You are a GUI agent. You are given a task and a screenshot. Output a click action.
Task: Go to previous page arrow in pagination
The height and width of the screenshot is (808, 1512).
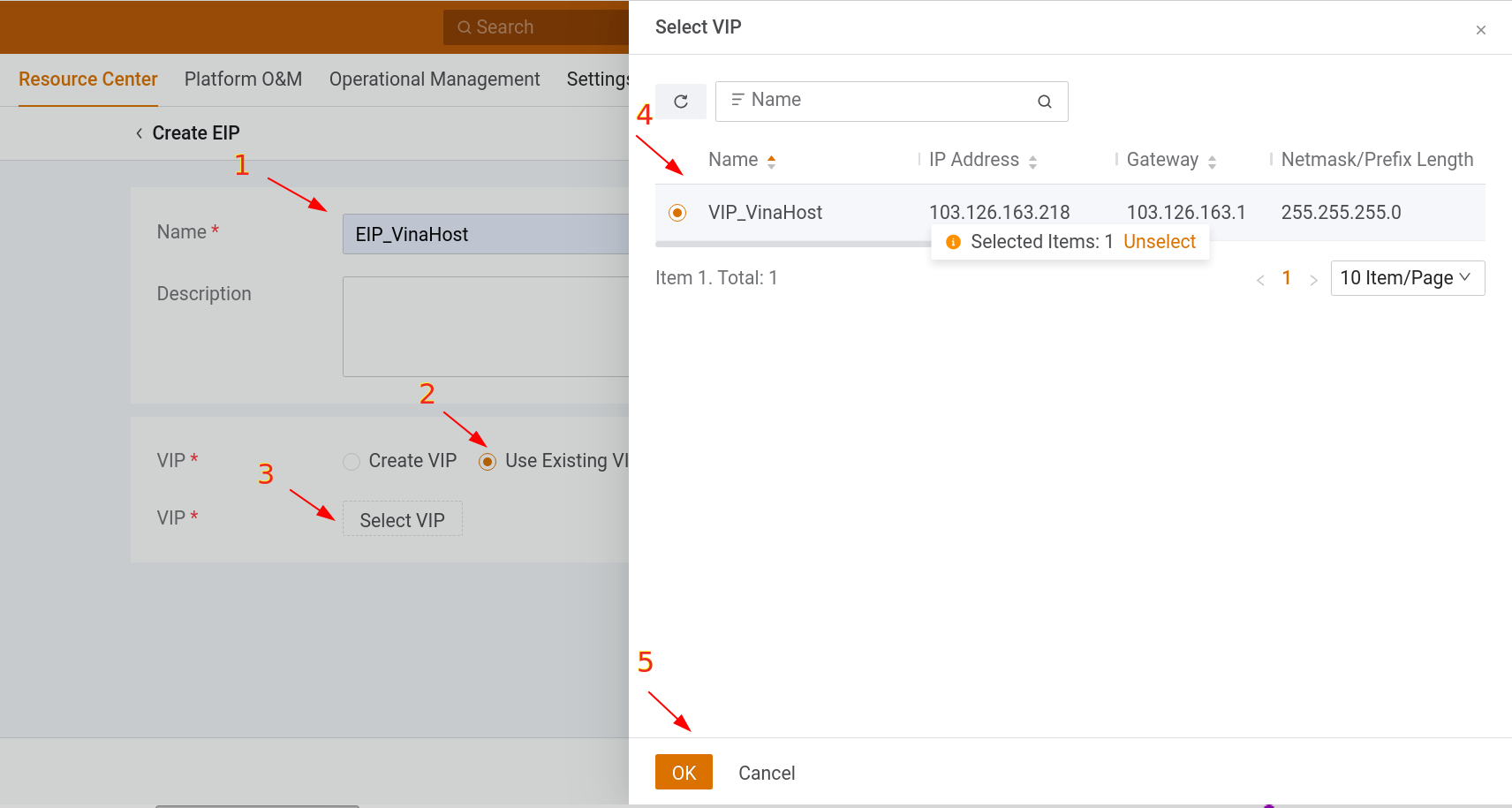[1260, 280]
